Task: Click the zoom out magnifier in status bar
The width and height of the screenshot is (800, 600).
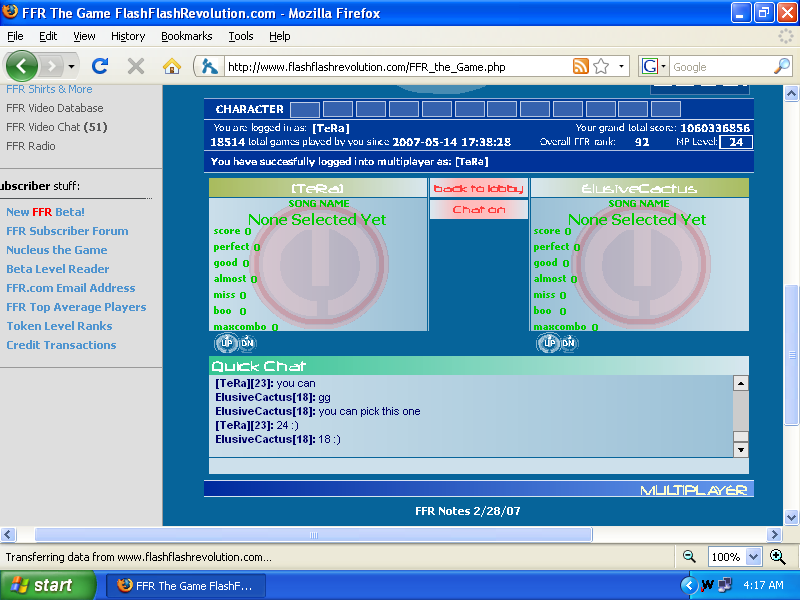Action: (690, 557)
